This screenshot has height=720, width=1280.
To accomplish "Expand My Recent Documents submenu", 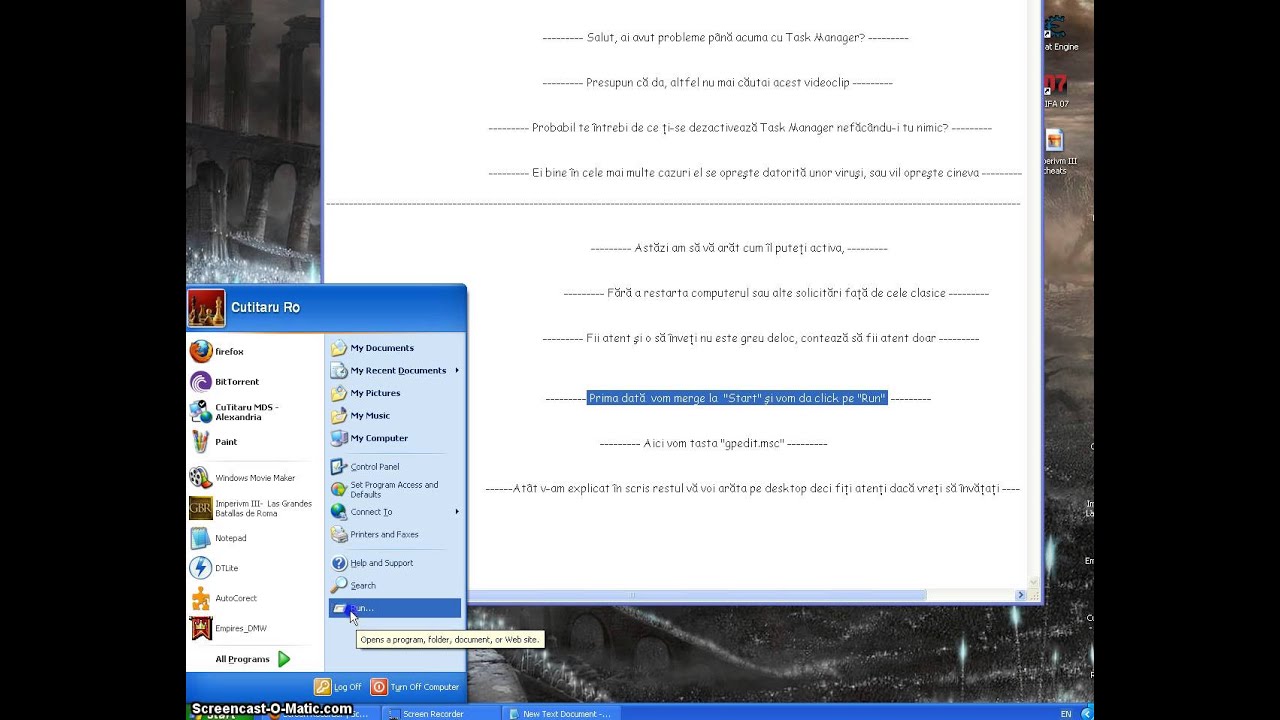I will (x=395, y=370).
